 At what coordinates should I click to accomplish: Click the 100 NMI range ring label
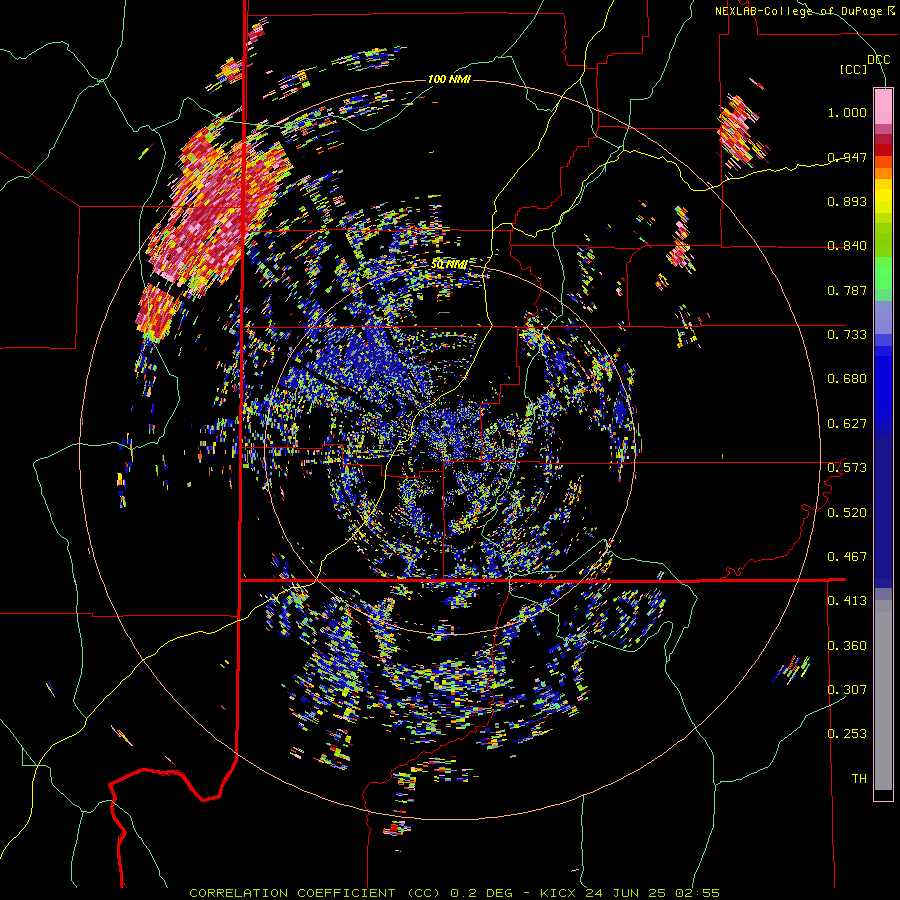[x=449, y=79]
